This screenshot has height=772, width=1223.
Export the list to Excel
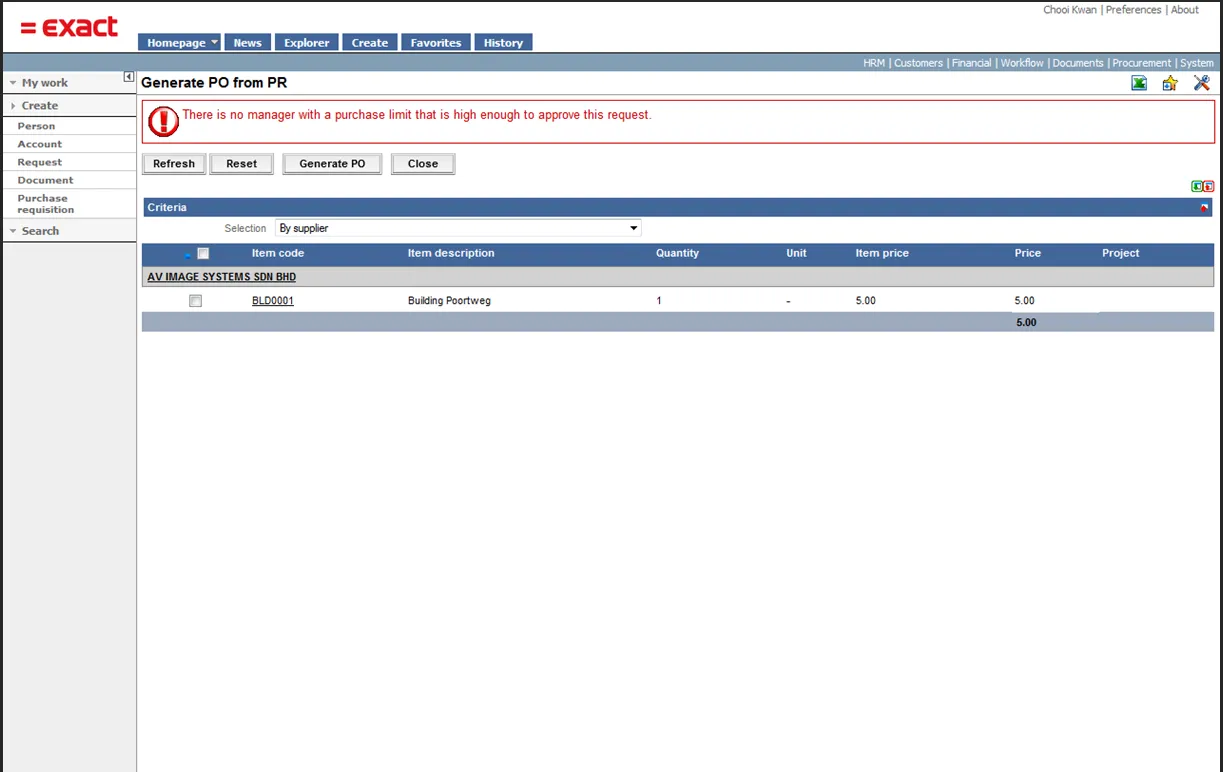pyautogui.click(x=1139, y=84)
